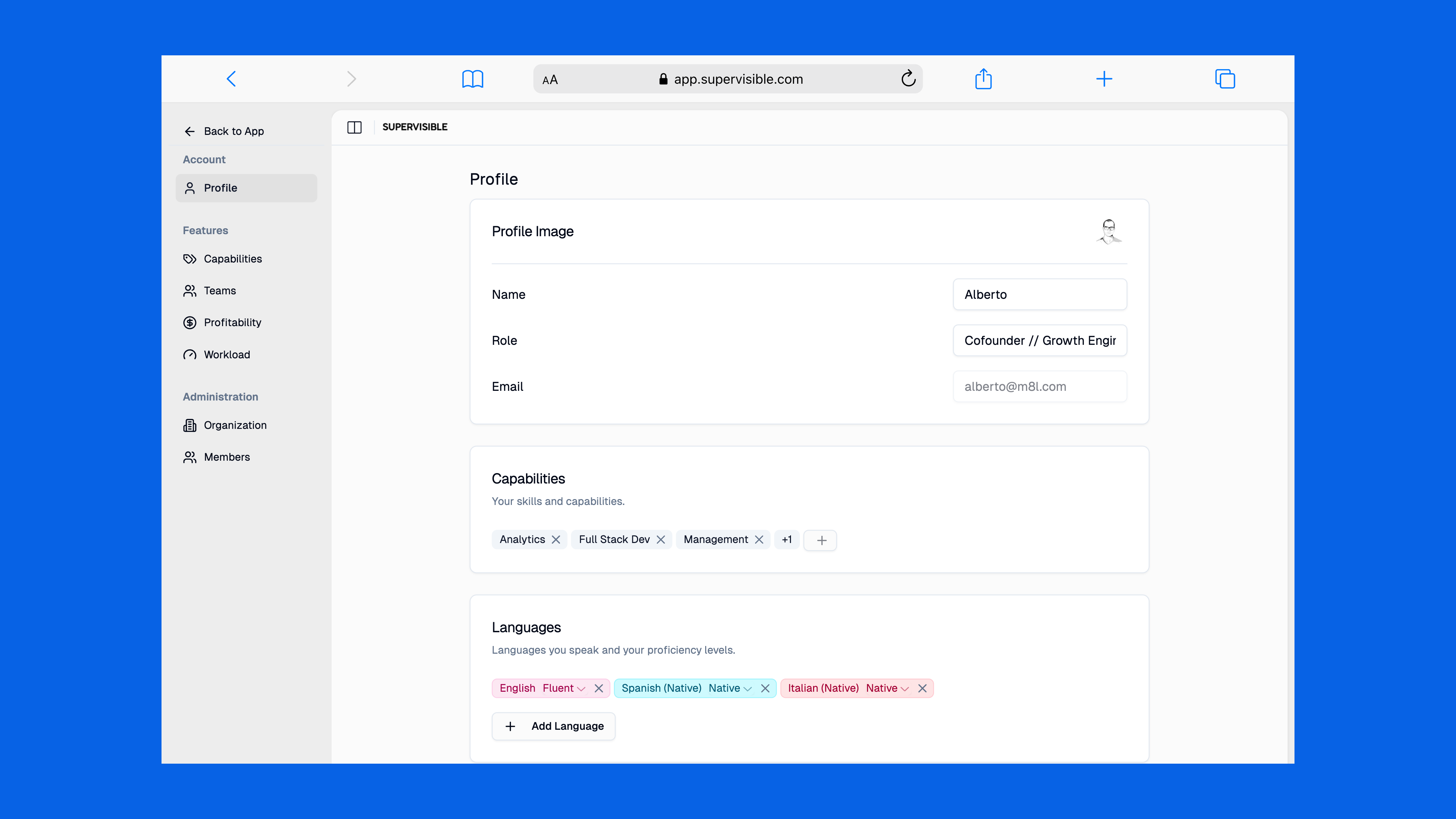Viewport: 1456px width, 819px height.
Task: Go back with the browser back arrow
Action: pyautogui.click(x=231, y=79)
